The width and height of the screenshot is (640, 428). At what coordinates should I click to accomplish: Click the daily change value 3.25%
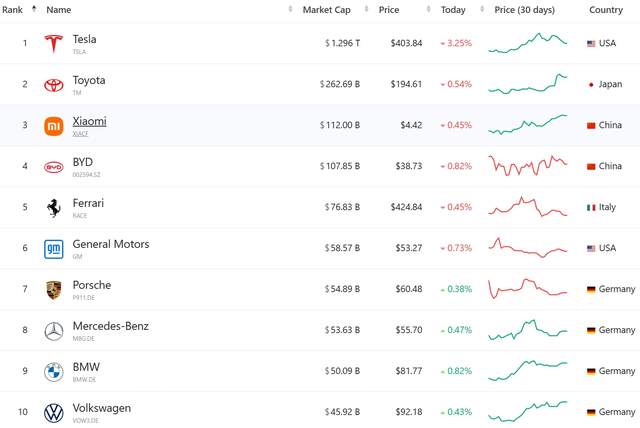pos(459,43)
